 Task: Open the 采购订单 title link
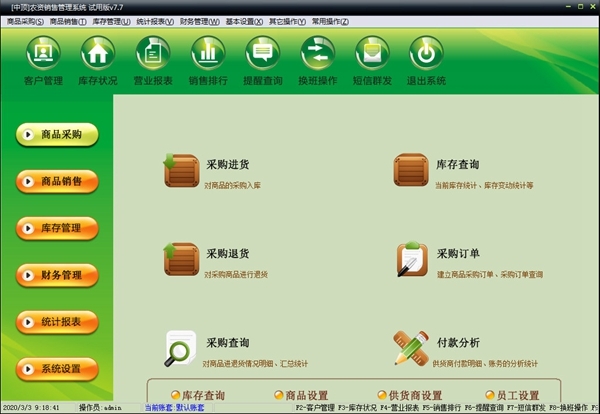(x=458, y=253)
